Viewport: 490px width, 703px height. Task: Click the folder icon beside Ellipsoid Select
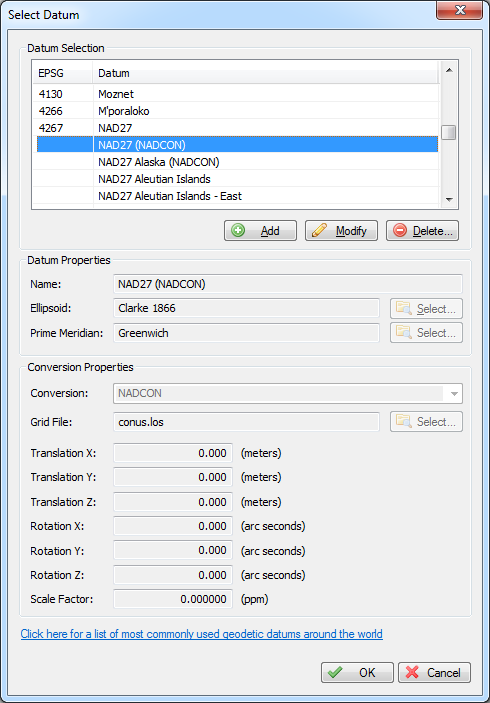tap(404, 308)
